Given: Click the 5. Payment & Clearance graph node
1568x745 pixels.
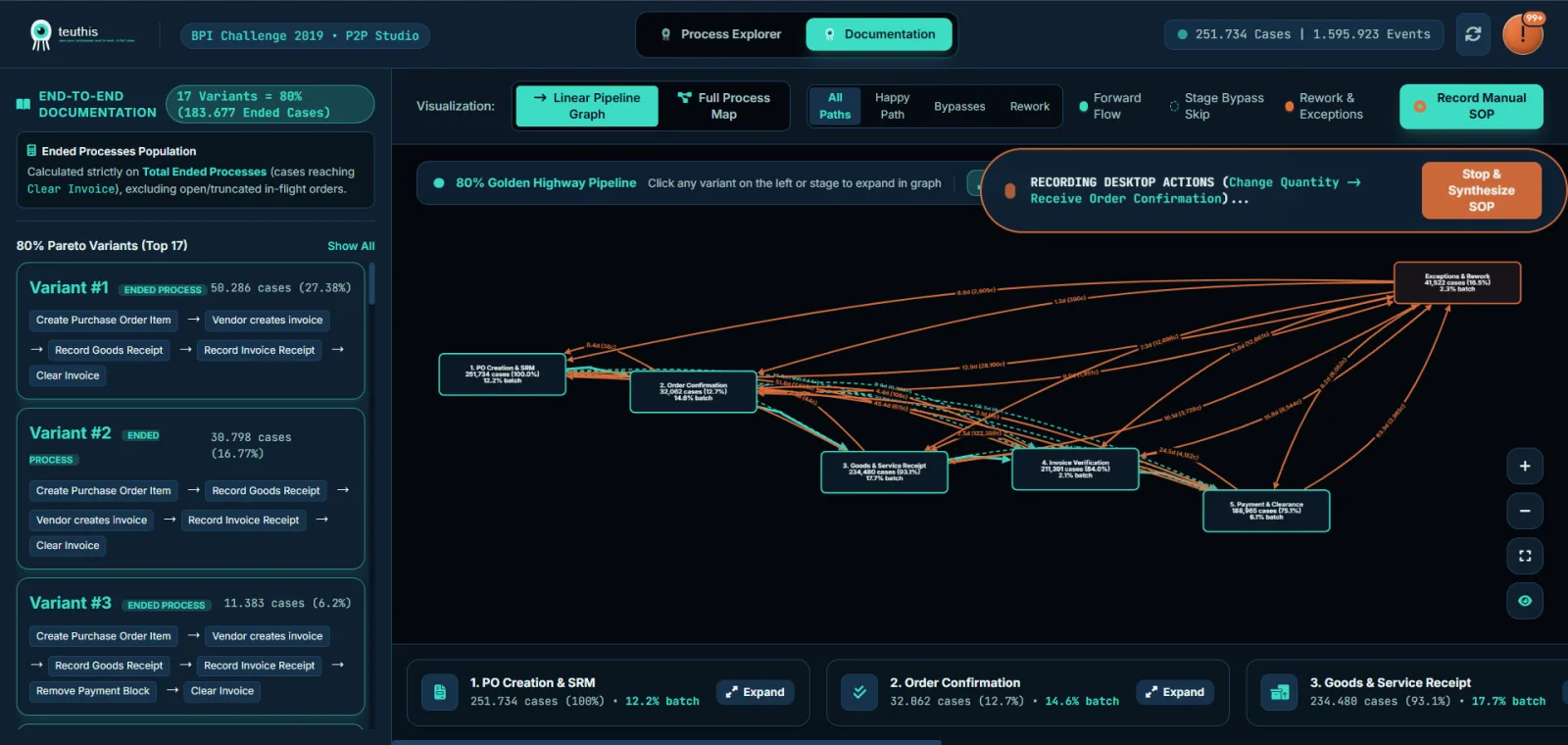Looking at the screenshot, I should coord(1266,511).
